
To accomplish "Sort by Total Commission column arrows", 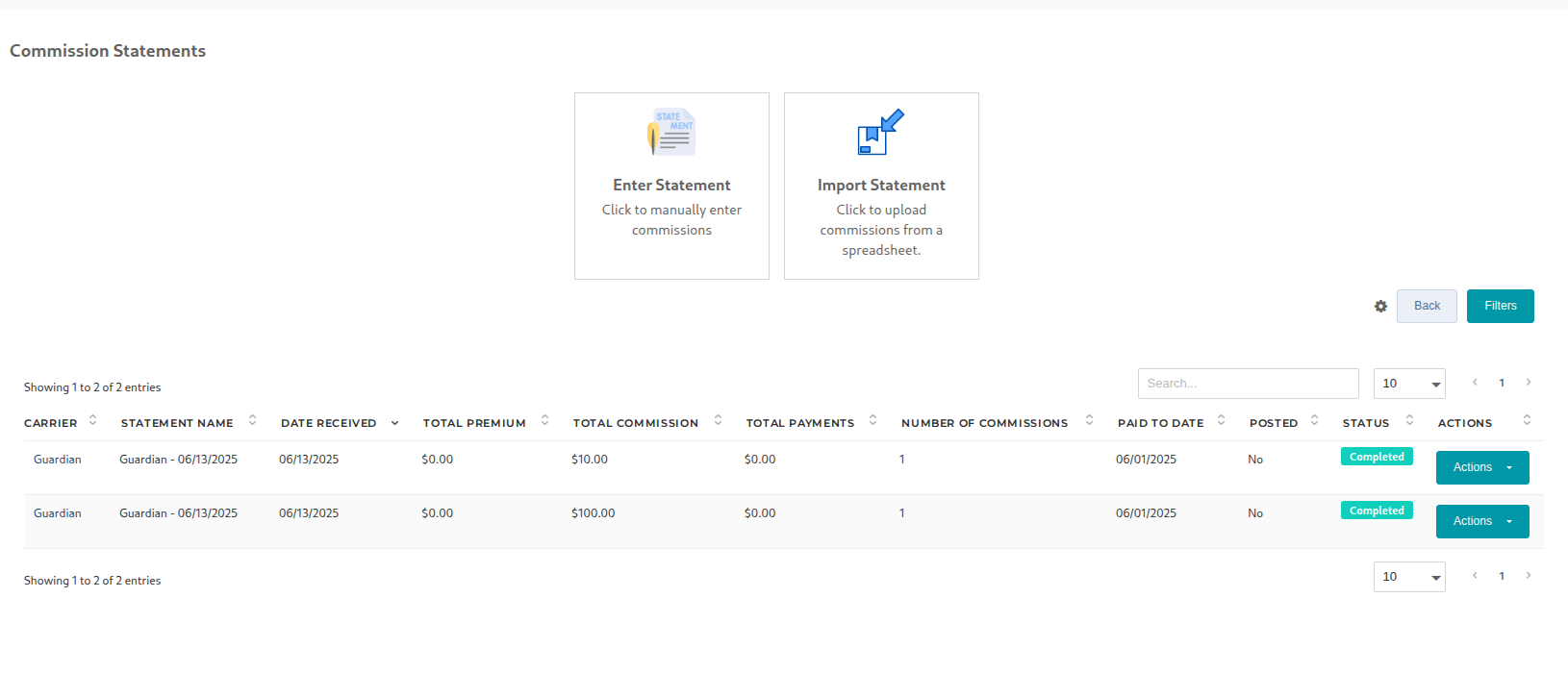I will 718,420.
